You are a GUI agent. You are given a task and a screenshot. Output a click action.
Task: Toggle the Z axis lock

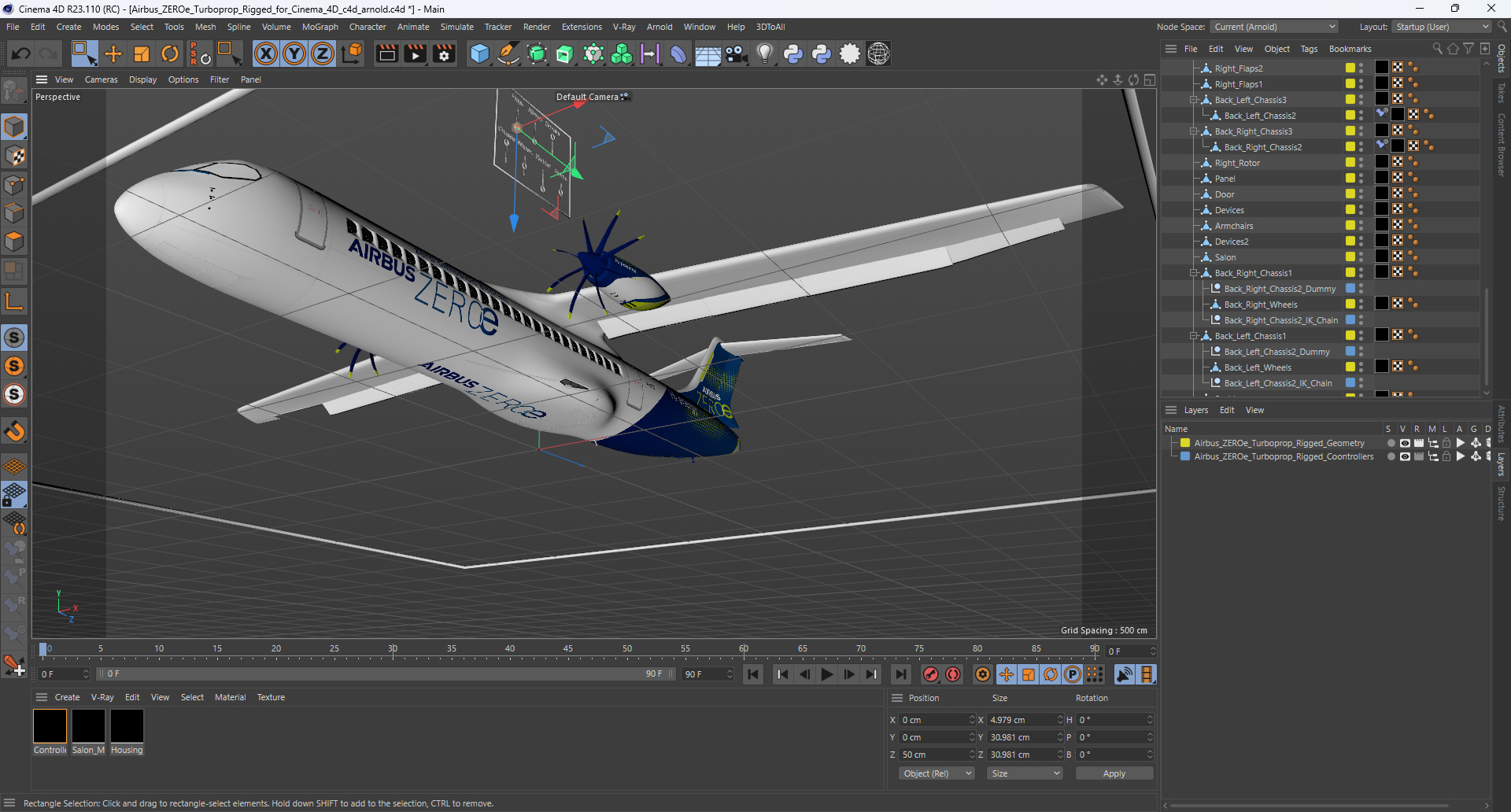click(x=323, y=54)
